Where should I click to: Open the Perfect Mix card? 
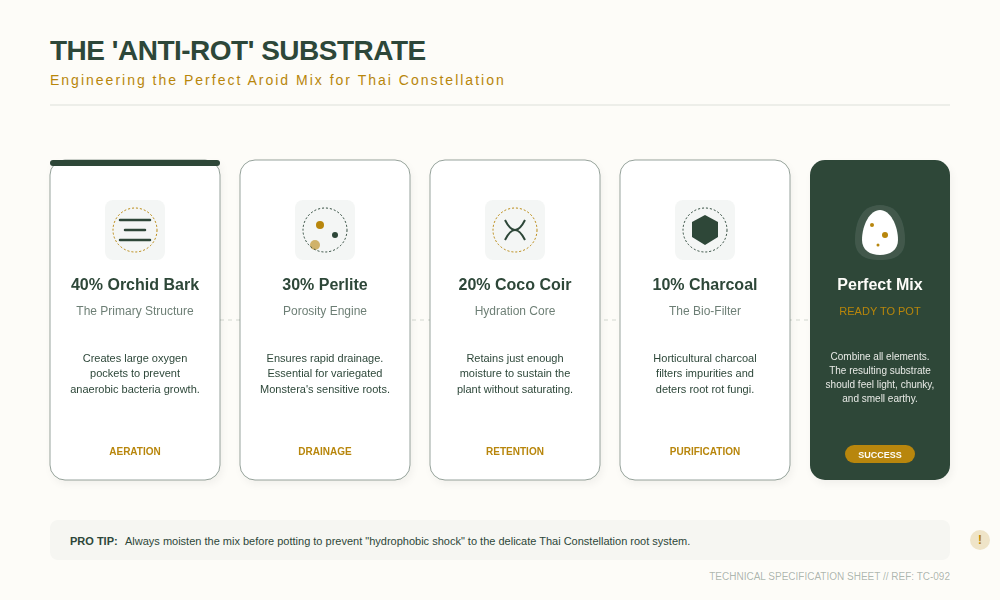click(x=879, y=320)
